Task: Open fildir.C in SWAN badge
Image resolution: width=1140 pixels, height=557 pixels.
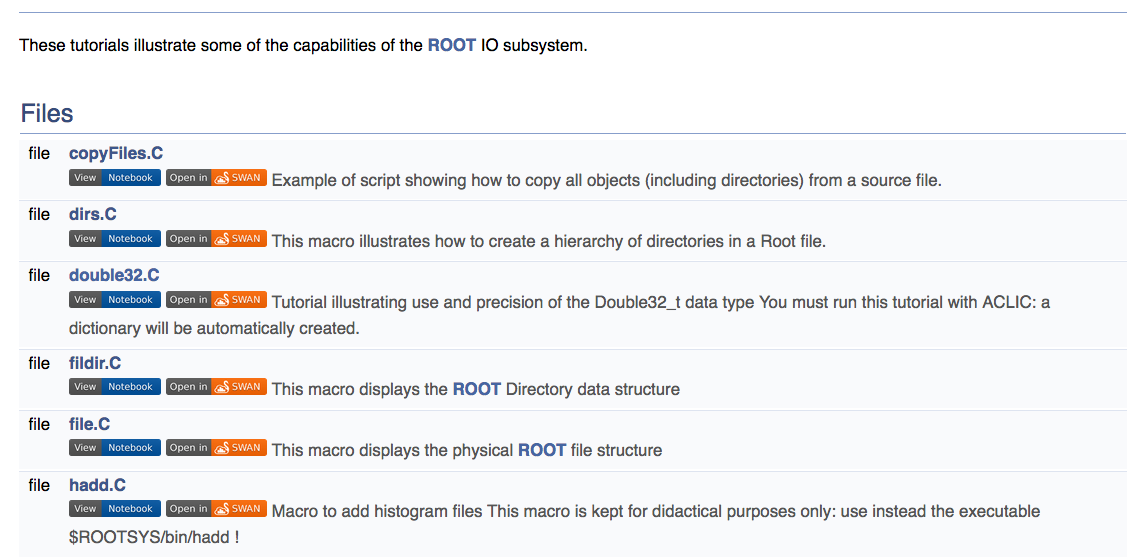Action: [216, 387]
